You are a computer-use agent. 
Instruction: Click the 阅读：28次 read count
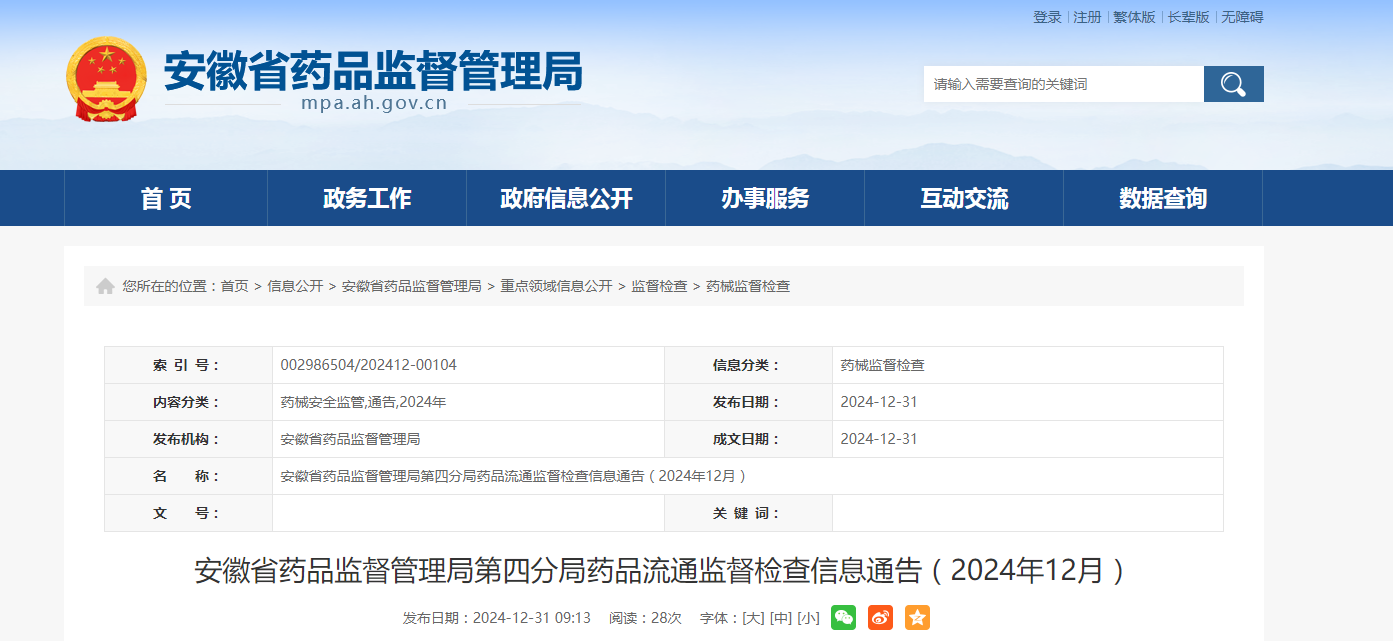point(645,618)
